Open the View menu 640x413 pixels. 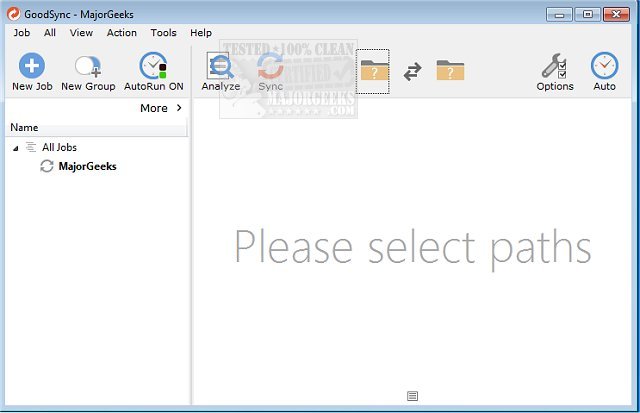(81, 33)
